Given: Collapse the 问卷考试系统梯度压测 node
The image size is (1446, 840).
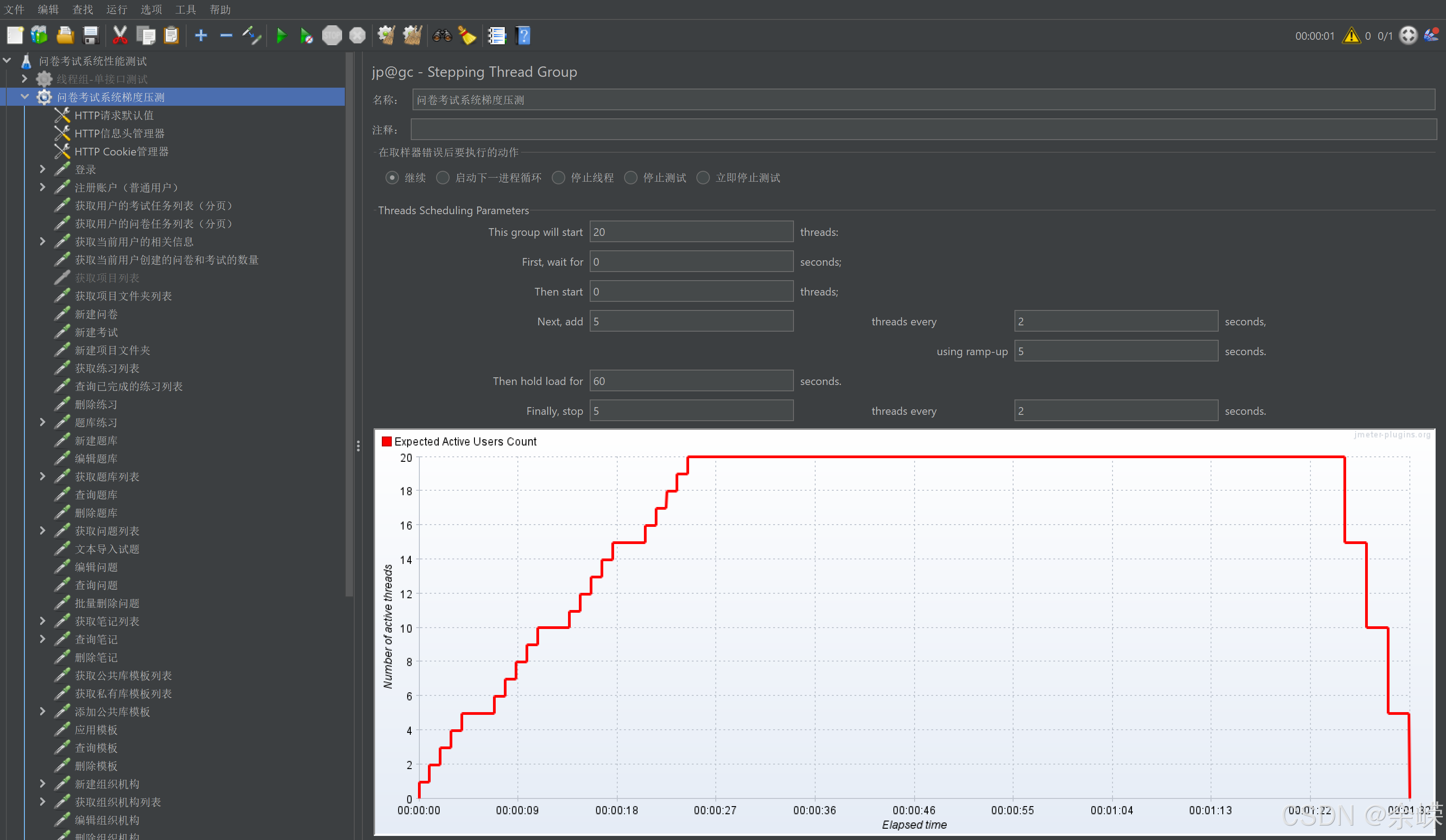Looking at the screenshot, I should point(25,96).
